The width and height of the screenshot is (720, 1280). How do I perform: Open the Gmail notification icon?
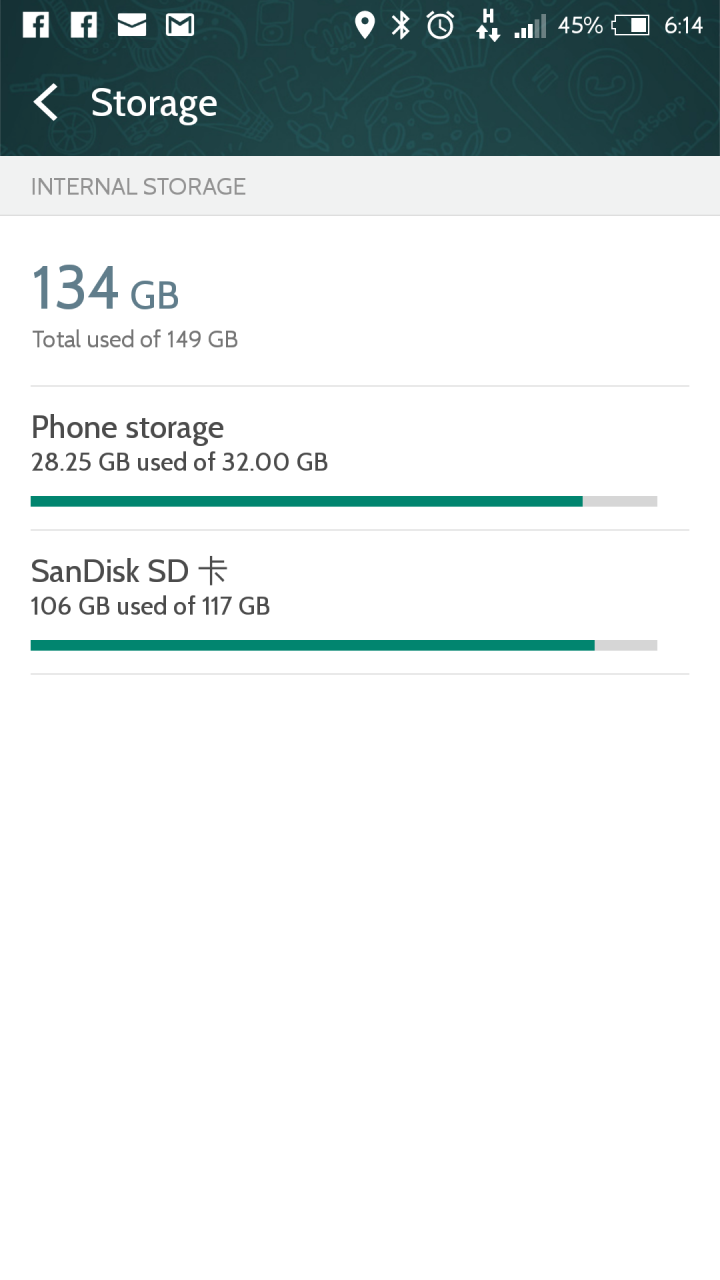180,25
